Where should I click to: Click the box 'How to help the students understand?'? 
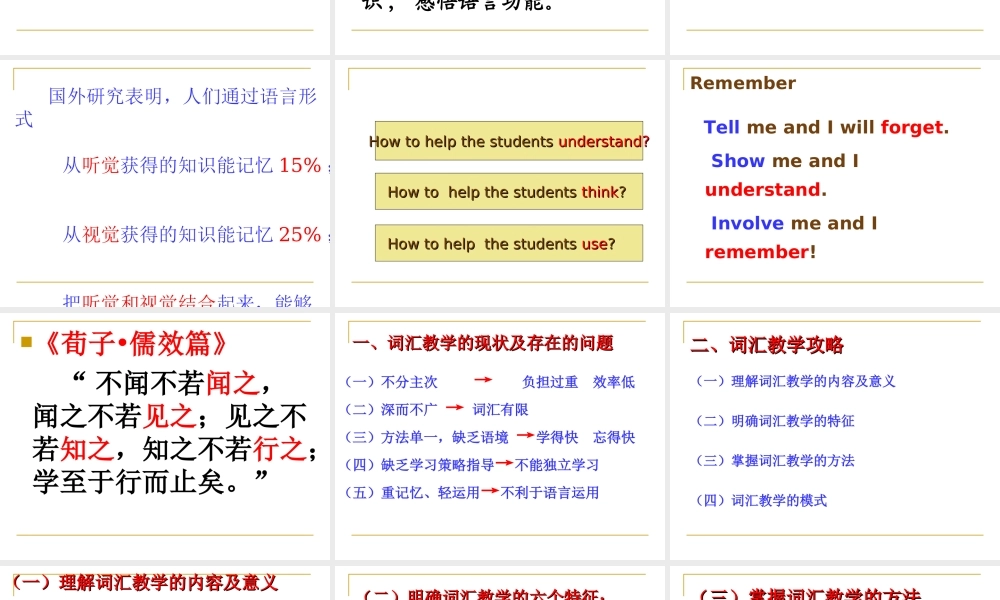pyautogui.click(x=509, y=141)
